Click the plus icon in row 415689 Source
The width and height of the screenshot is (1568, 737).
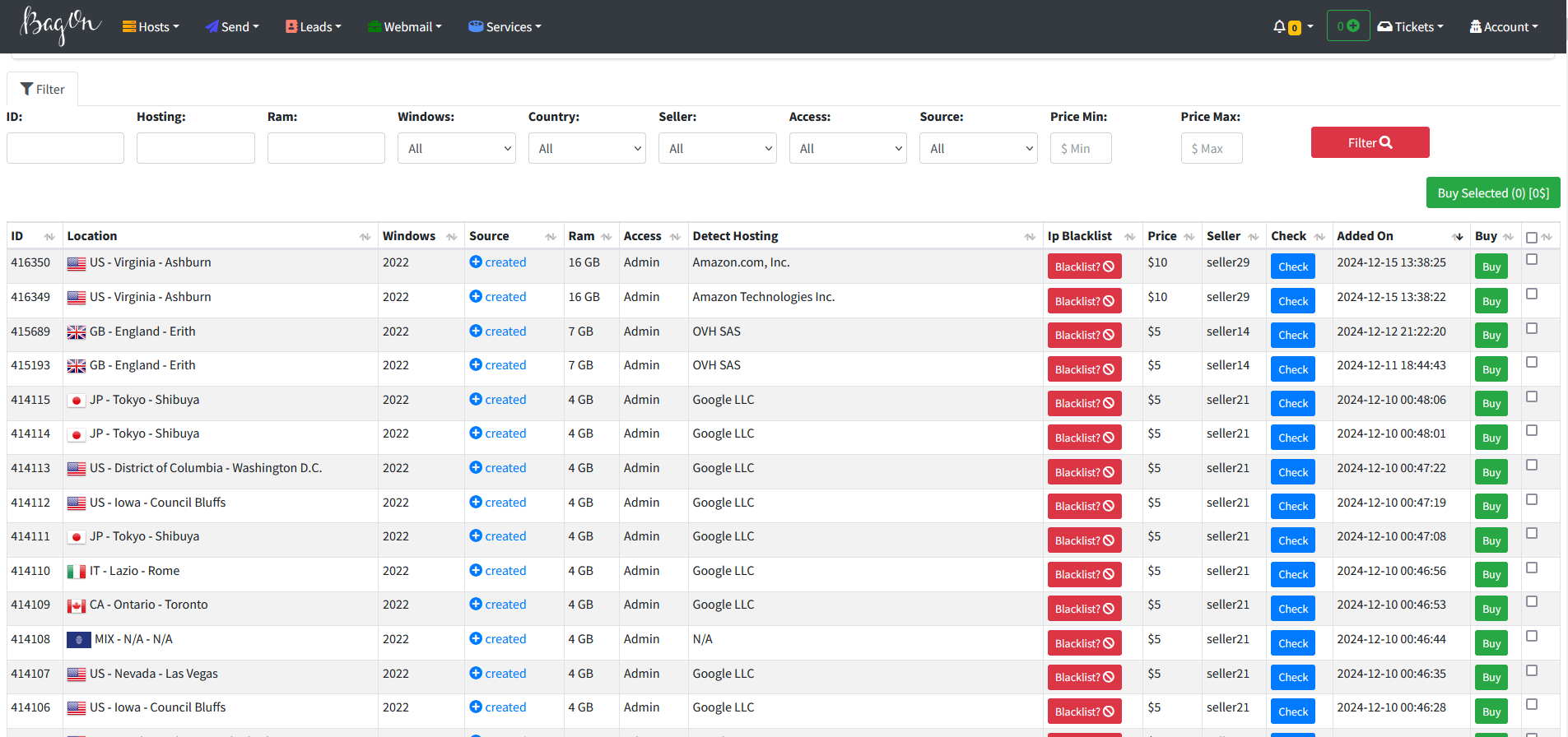(476, 331)
